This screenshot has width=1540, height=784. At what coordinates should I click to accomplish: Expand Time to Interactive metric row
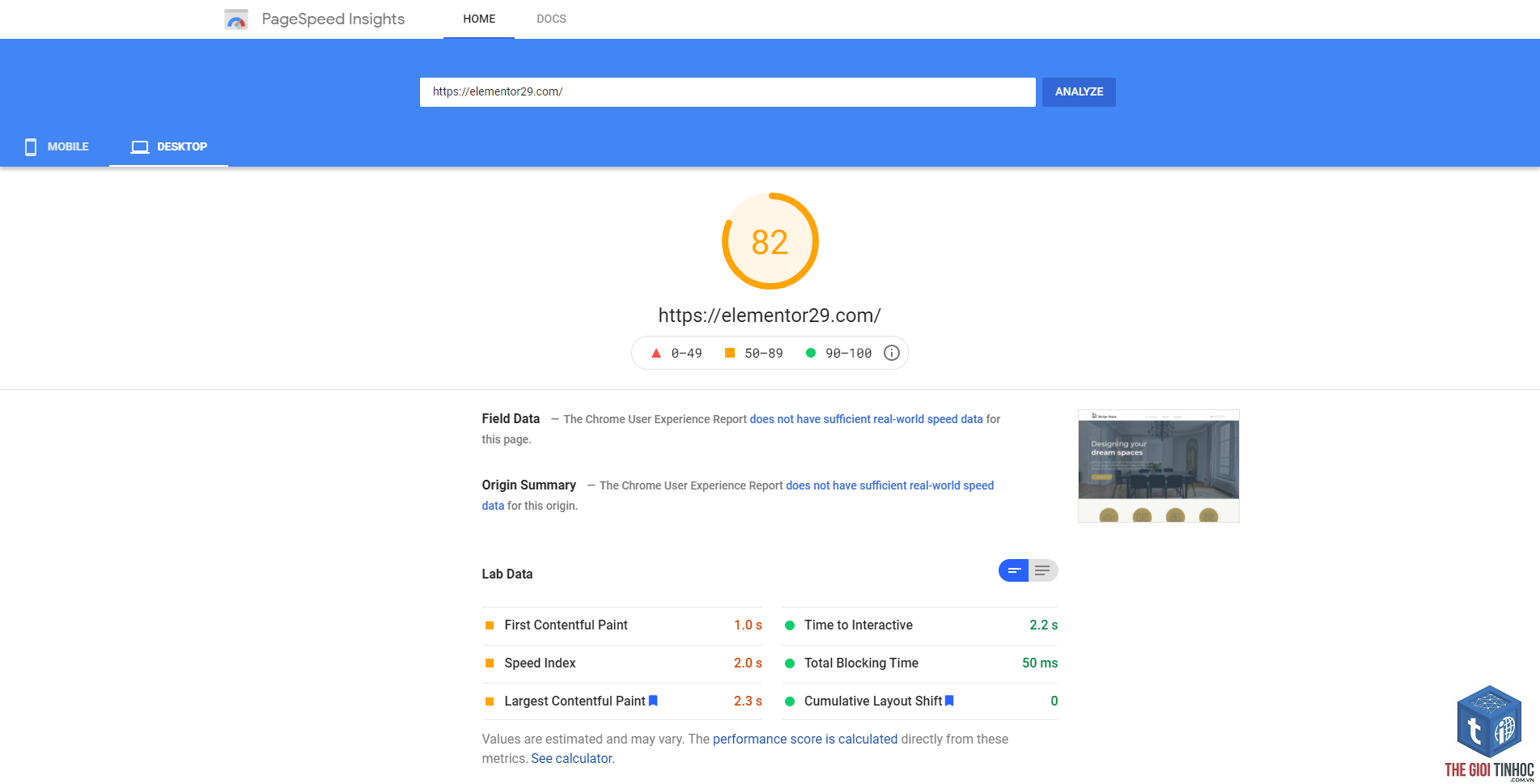coord(920,625)
